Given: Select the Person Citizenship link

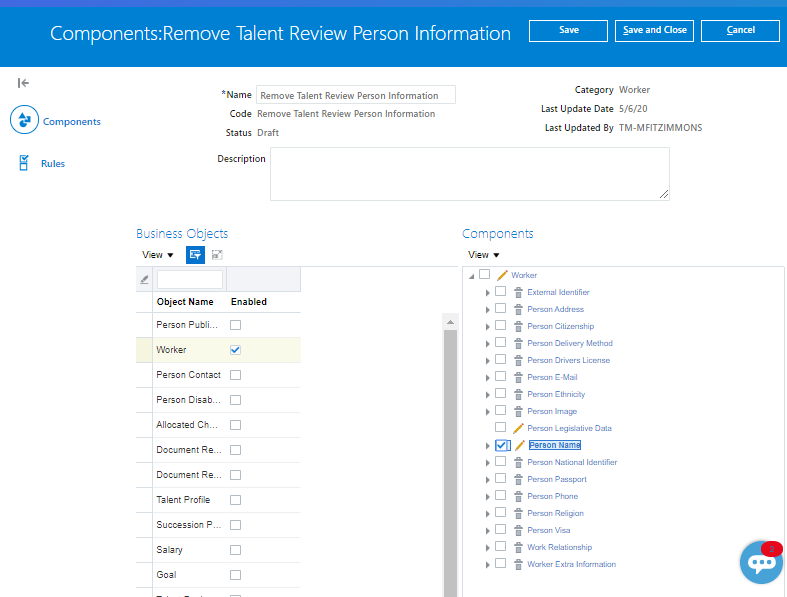Looking at the screenshot, I should (x=561, y=326).
